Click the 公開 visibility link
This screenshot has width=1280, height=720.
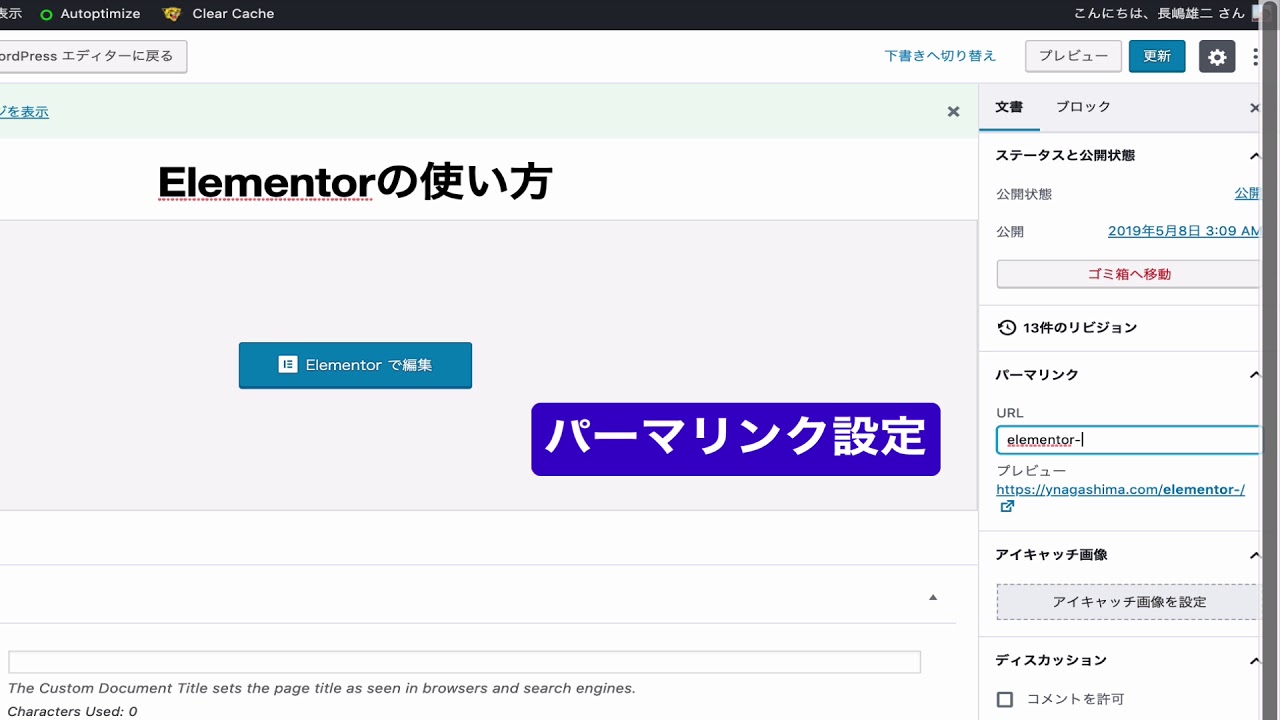pos(1247,194)
